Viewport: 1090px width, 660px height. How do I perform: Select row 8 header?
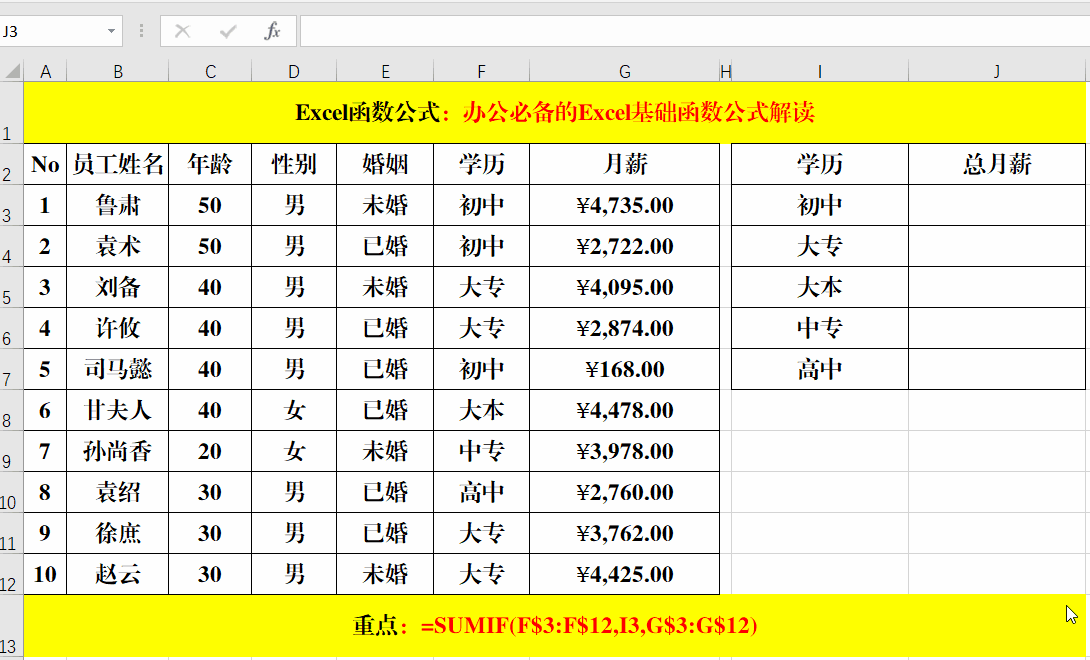11,410
